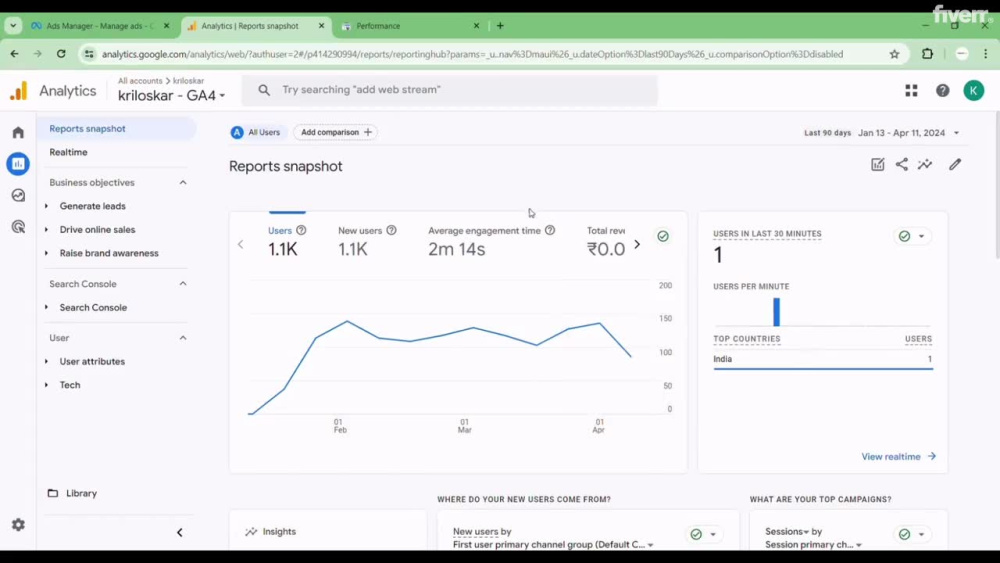Click Average engagement time help icon
Viewport: 1000px width, 563px height.
550,230
